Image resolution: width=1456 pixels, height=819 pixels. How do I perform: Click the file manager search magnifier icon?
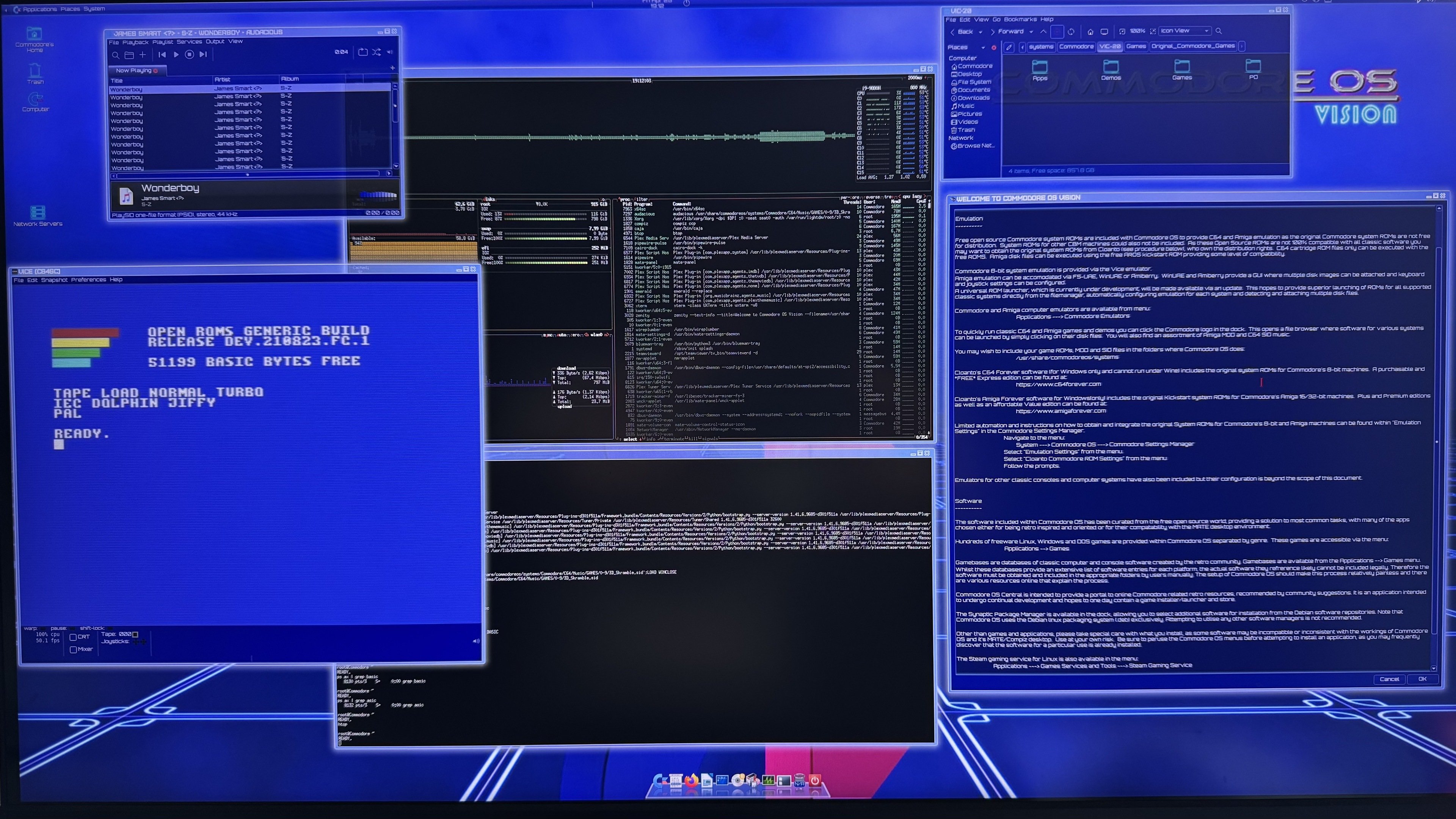tap(1219, 31)
